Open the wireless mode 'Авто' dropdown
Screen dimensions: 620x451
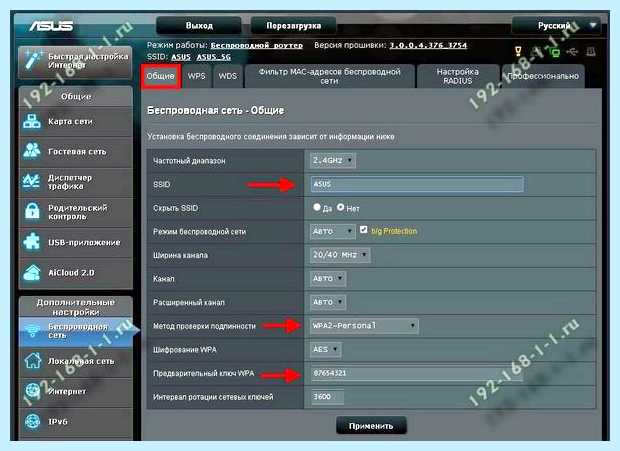(333, 231)
